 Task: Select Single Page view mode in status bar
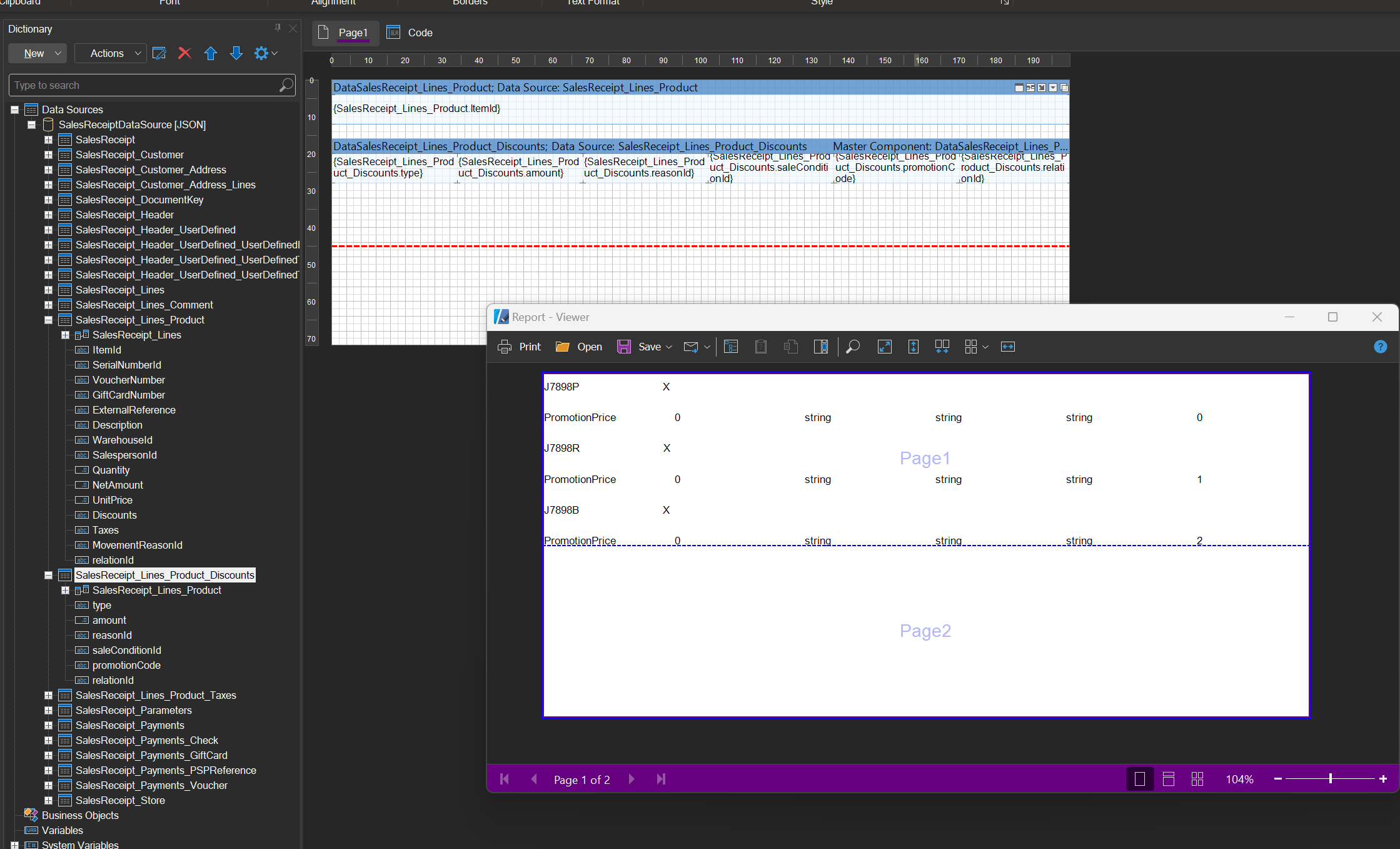tap(1140, 779)
